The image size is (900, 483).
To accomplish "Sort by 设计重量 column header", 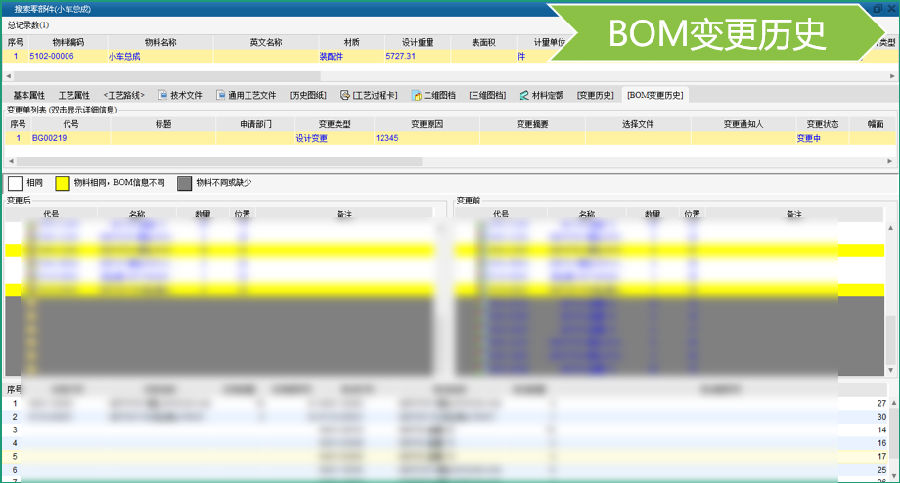I will click(417, 42).
